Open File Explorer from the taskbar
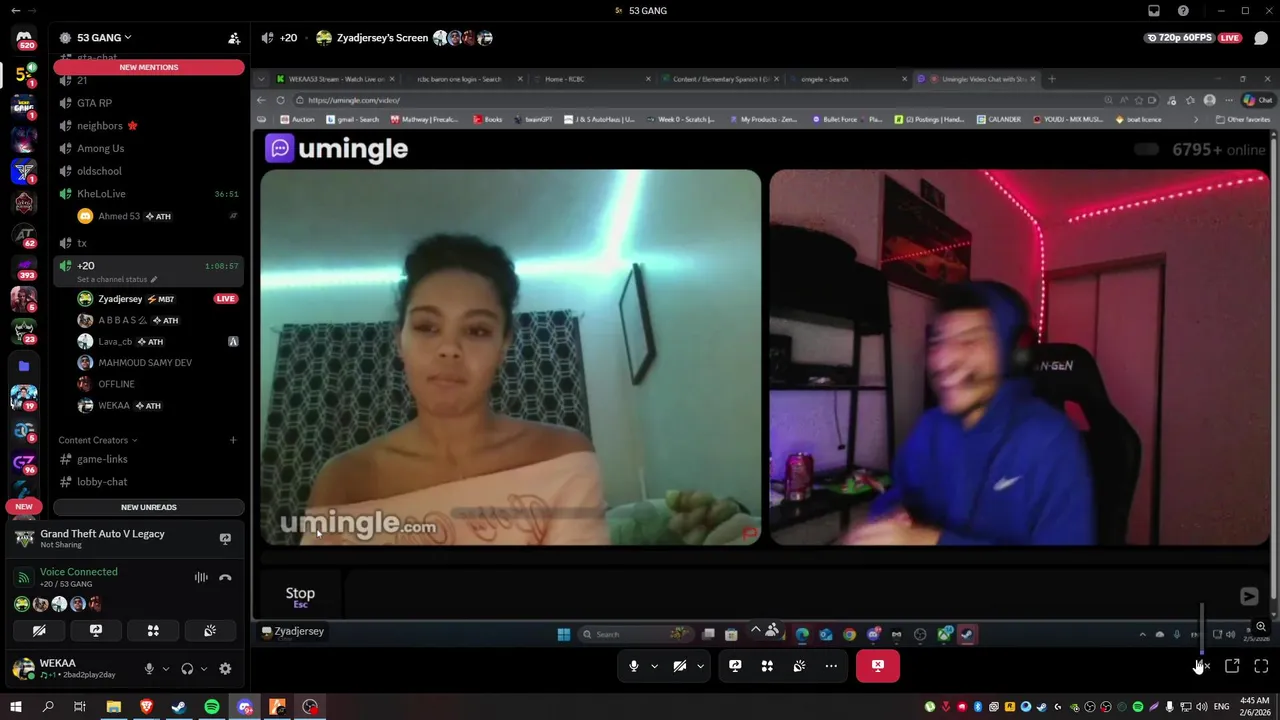The image size is (1280, 720). [x=114, y=707]
